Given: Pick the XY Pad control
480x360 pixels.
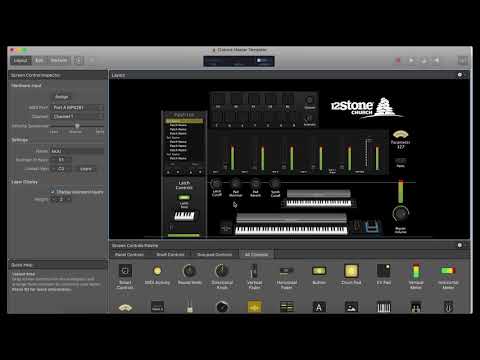Looking at the screenshot, I should [x=383, y=275].
